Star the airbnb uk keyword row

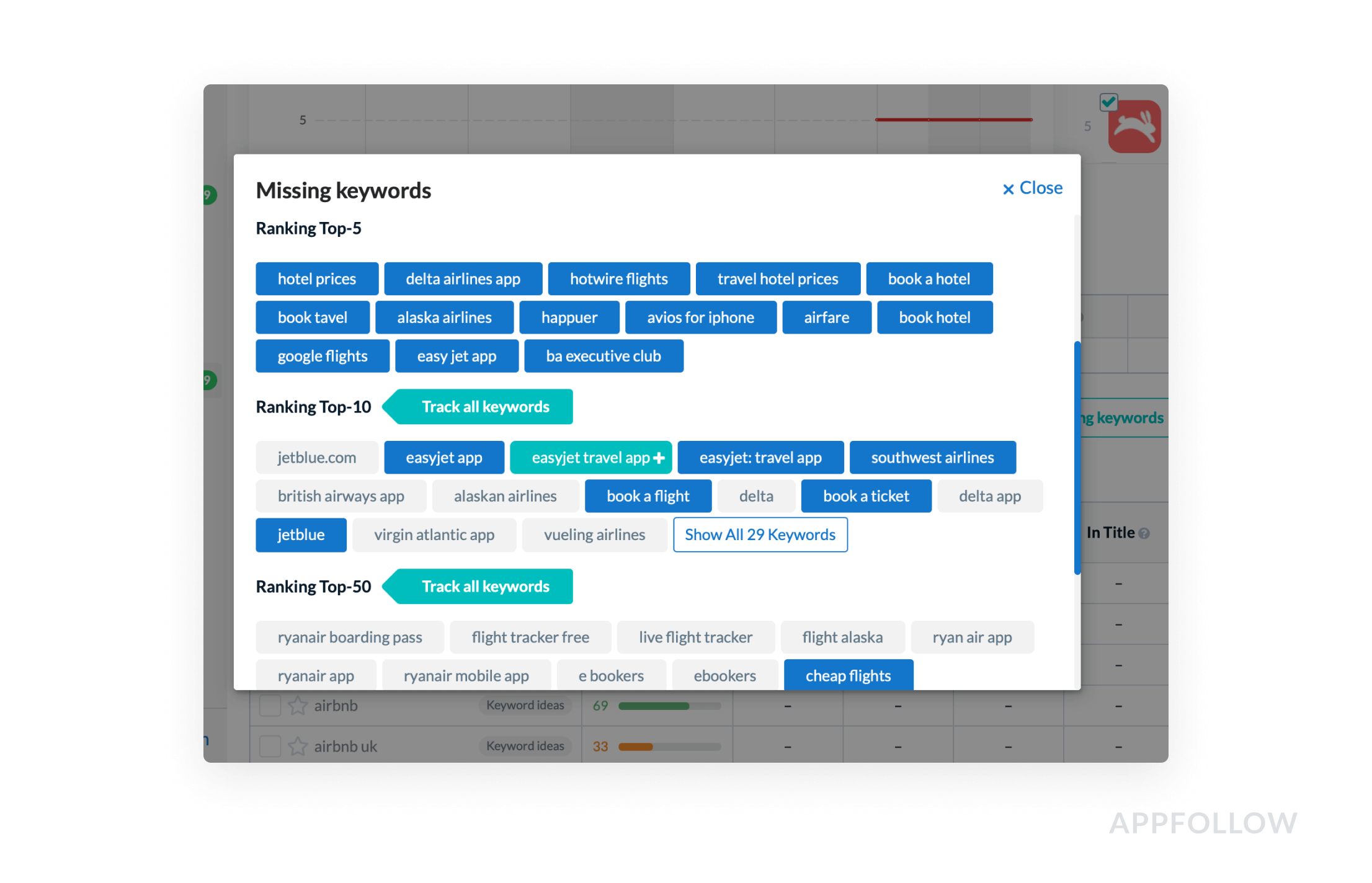(x=298, y=746)
